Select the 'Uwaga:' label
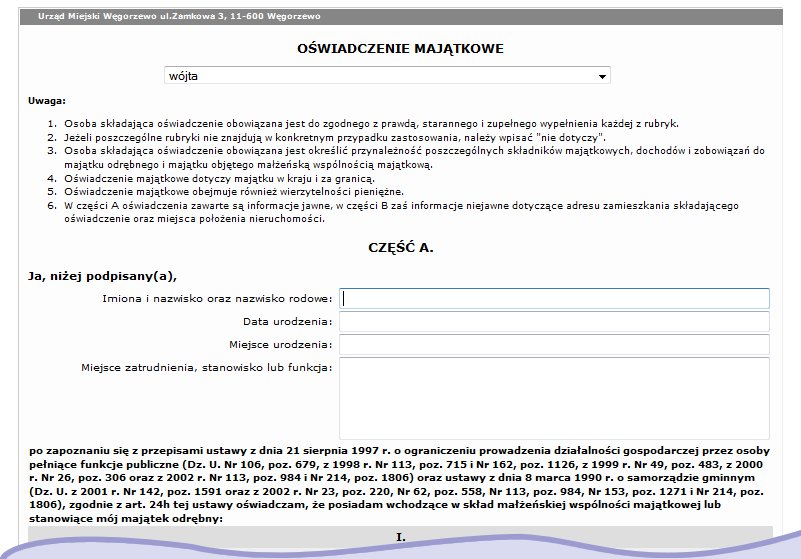 [47, 101]
